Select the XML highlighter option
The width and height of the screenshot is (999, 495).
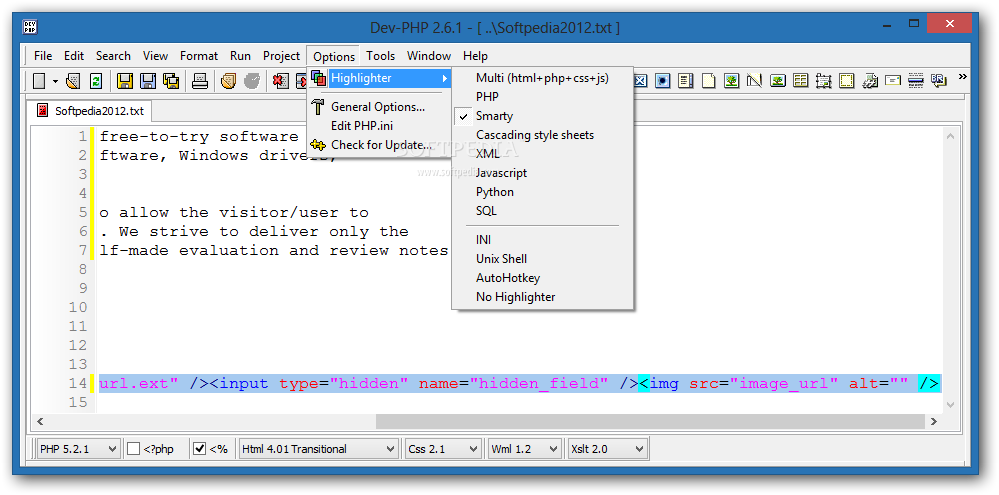coord(543,154)
